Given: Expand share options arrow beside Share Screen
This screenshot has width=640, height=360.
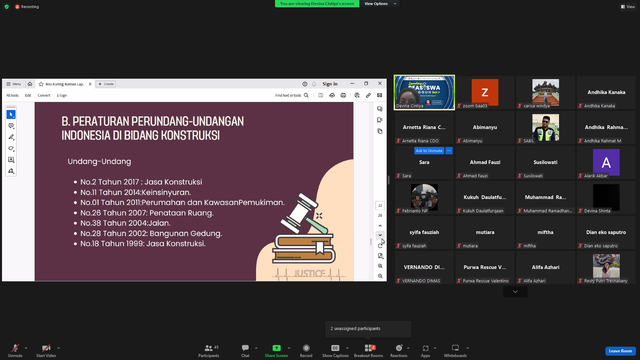Looking at the screenshot, I should click(x=289, y=348).
